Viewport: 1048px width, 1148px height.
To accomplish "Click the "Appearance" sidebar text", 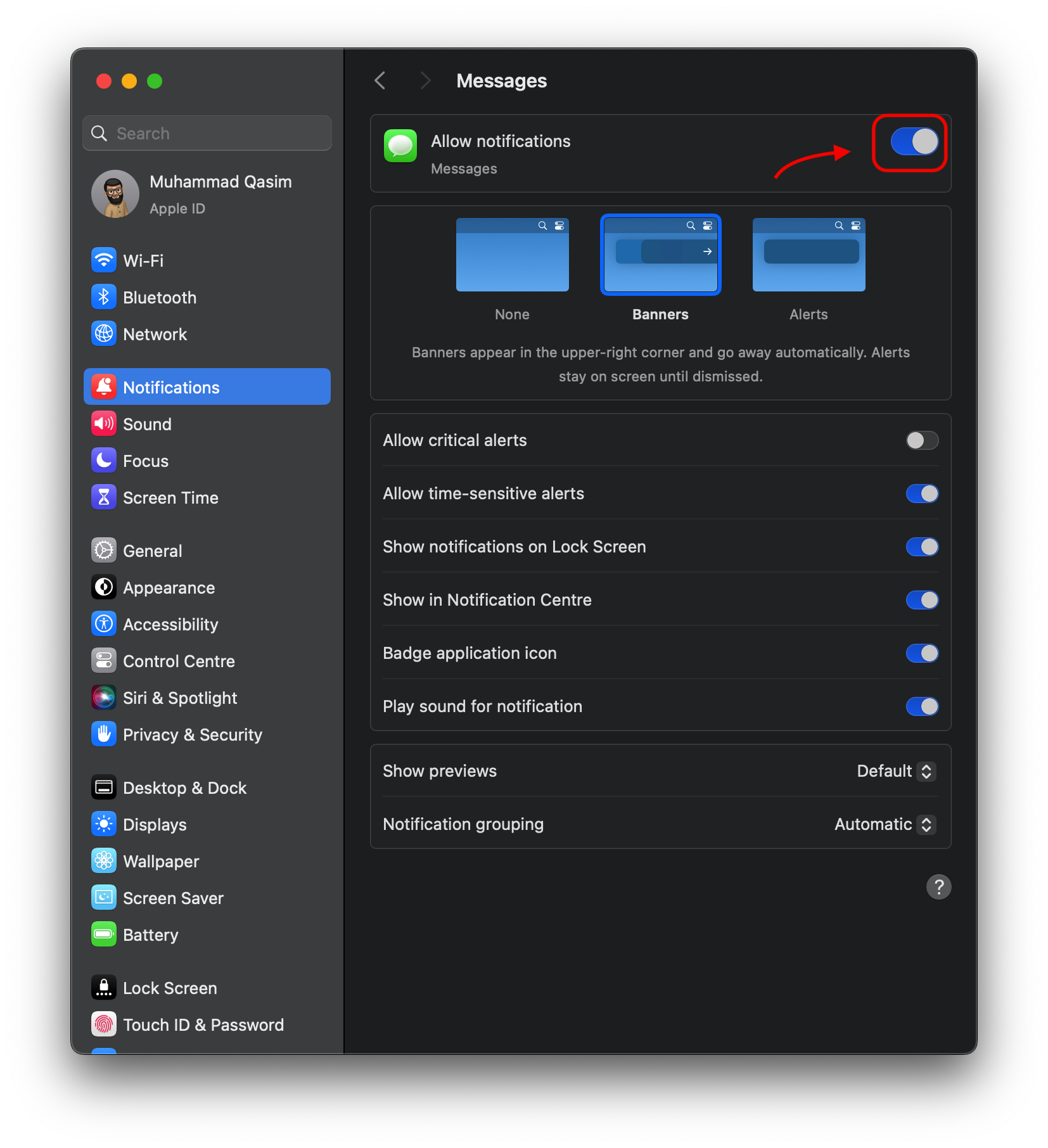I will tap(169, 587).
